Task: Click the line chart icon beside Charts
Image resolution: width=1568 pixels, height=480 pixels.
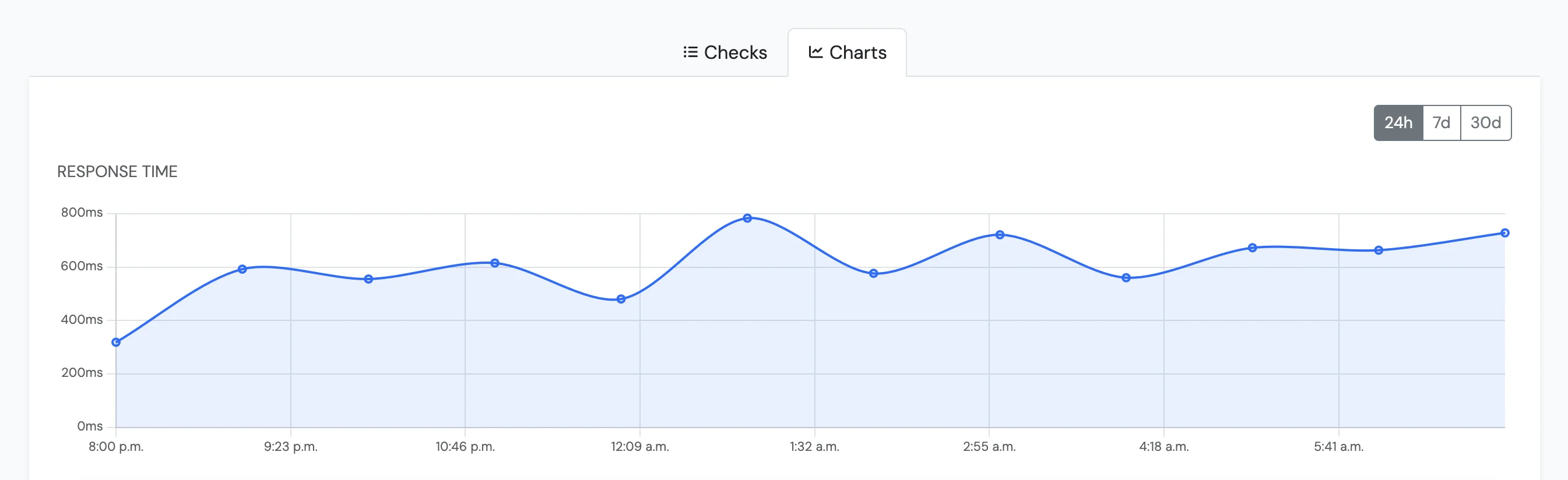Action: (815, 52)
